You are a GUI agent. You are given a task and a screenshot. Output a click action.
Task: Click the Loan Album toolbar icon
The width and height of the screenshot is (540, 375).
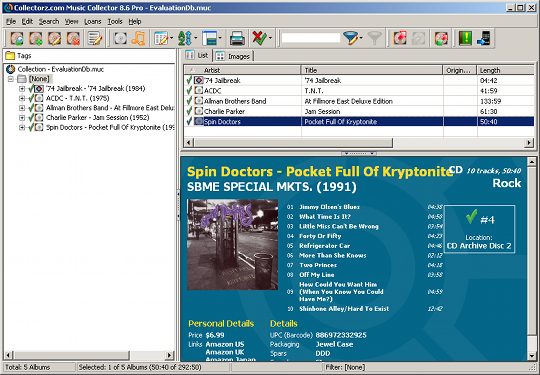pos(399,38)
